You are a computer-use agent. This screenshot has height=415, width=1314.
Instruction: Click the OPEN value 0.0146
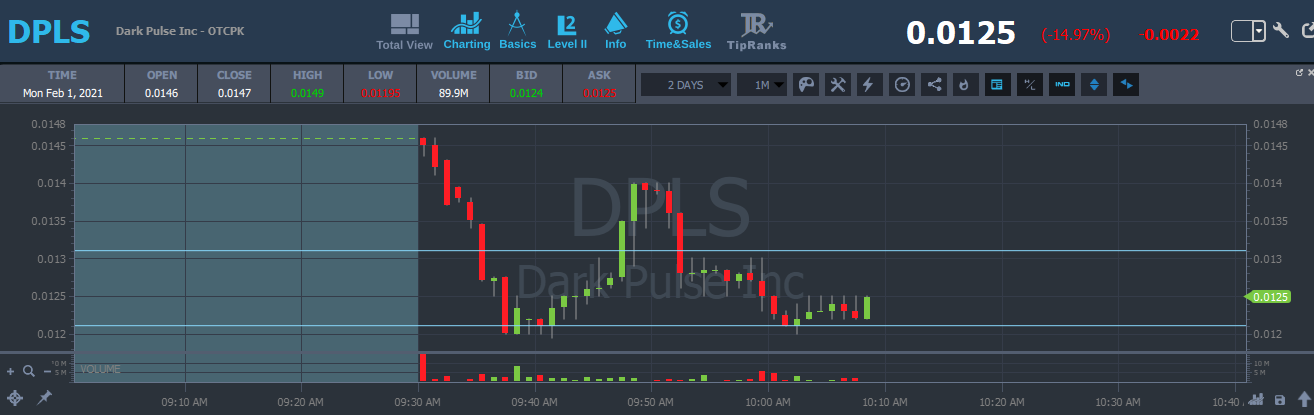click(x=162, y=93)
